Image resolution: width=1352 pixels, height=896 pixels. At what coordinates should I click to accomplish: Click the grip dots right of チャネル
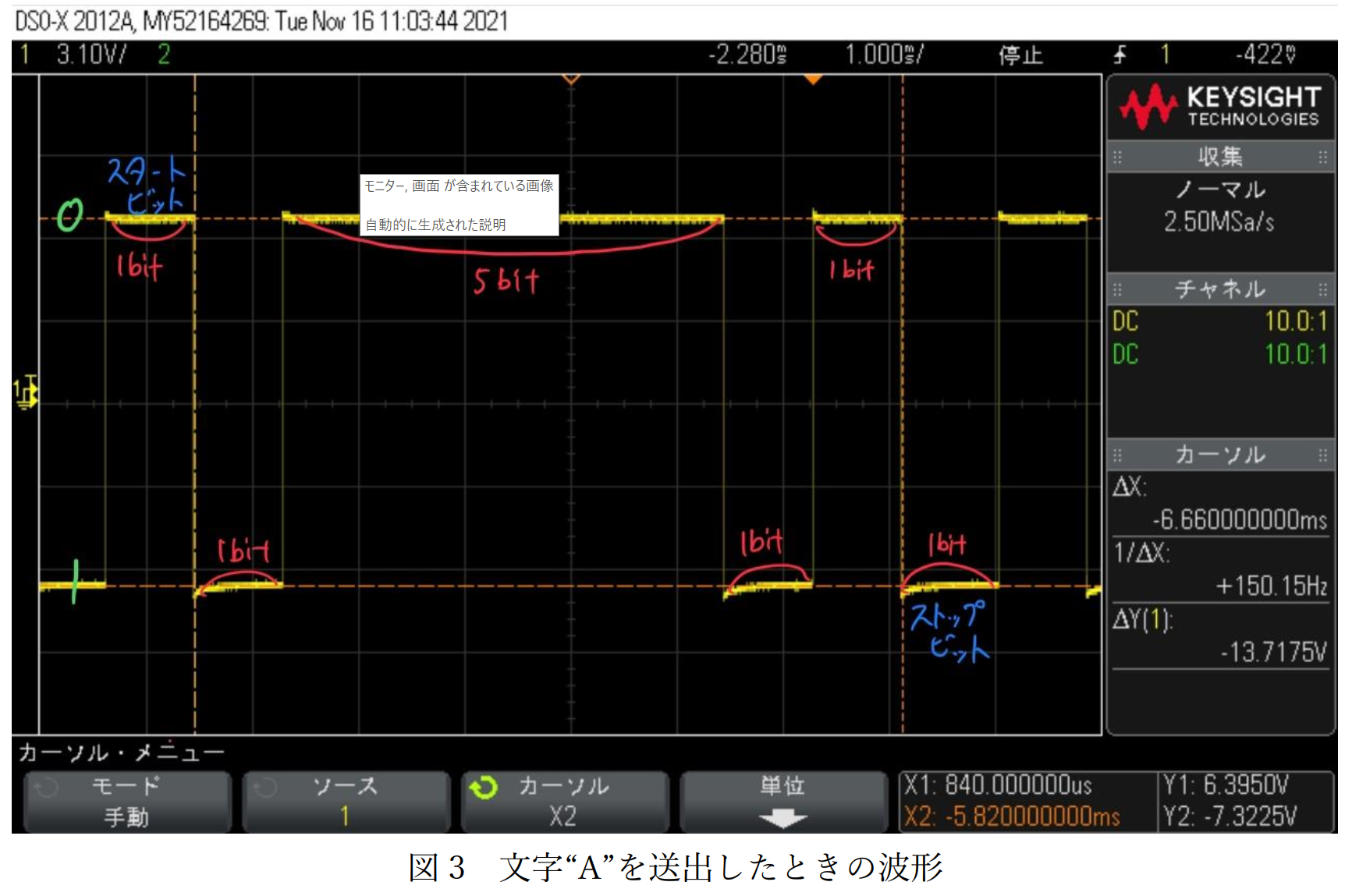(1323, 290)
